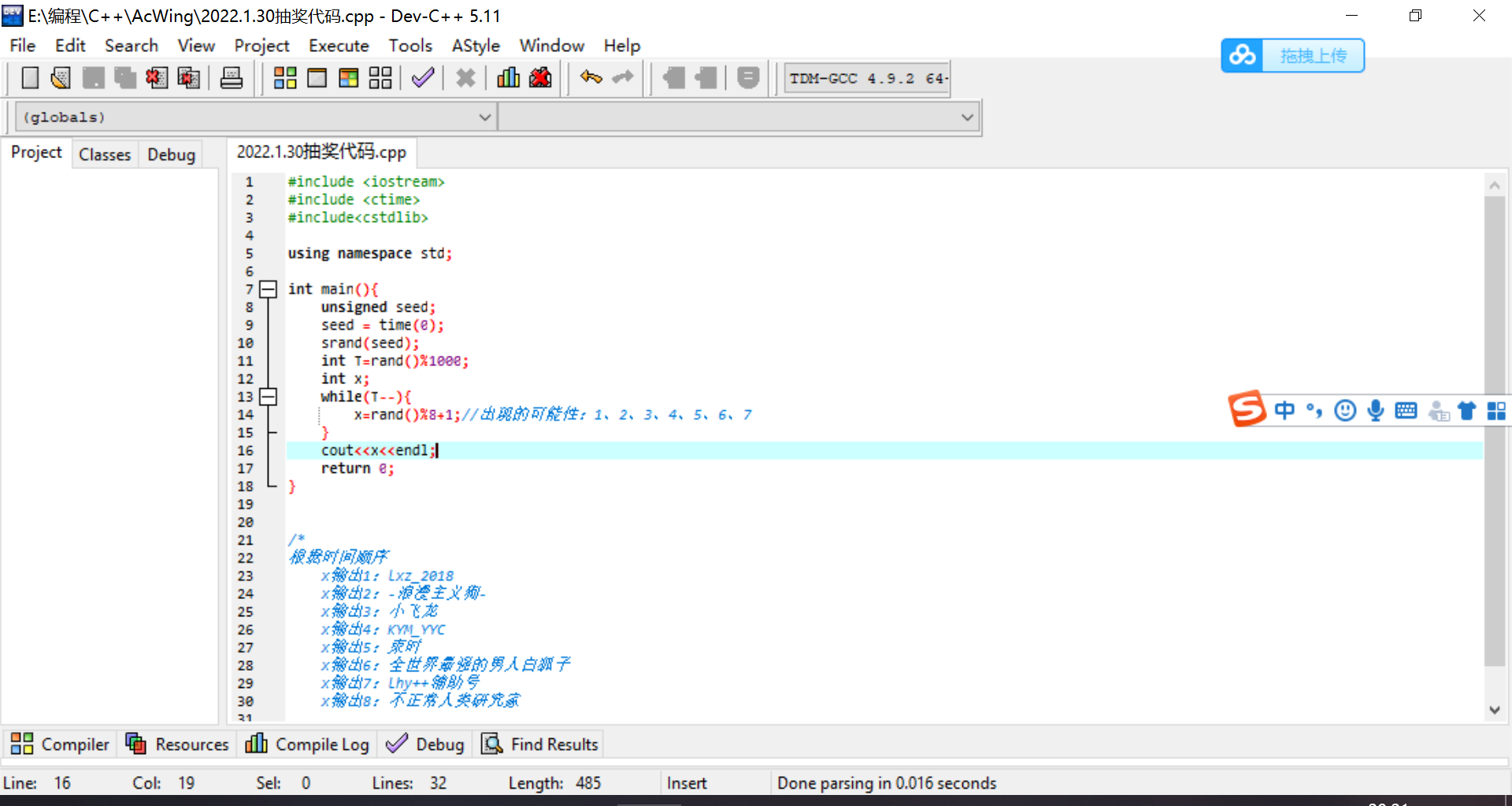Toggle Sogou punctuation mode icon

tap(1314, 410)
